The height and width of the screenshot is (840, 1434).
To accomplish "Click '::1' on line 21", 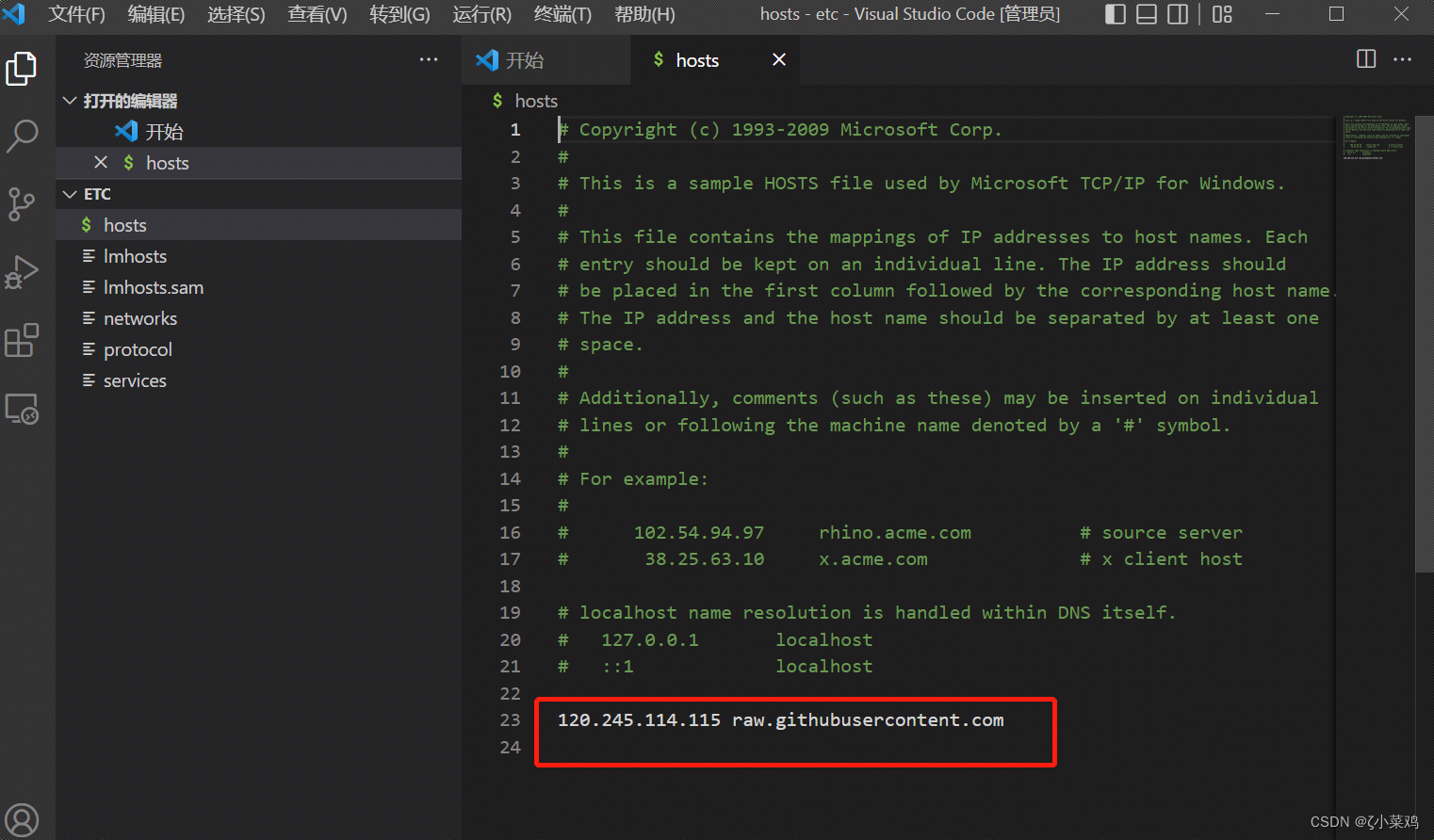I will (618, 667).
